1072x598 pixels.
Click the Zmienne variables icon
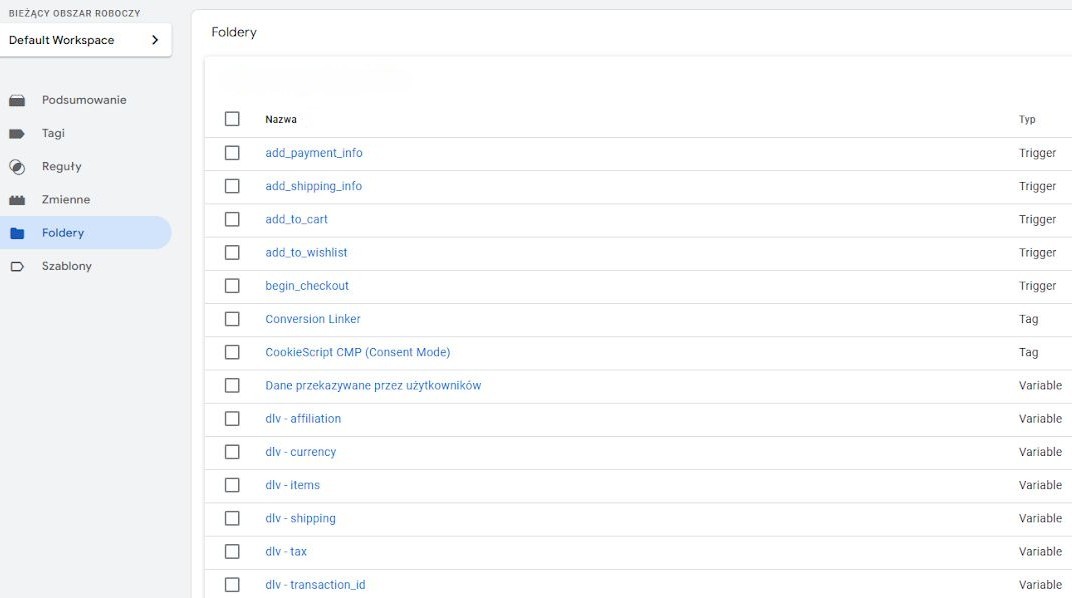click(x=17, y=200)
